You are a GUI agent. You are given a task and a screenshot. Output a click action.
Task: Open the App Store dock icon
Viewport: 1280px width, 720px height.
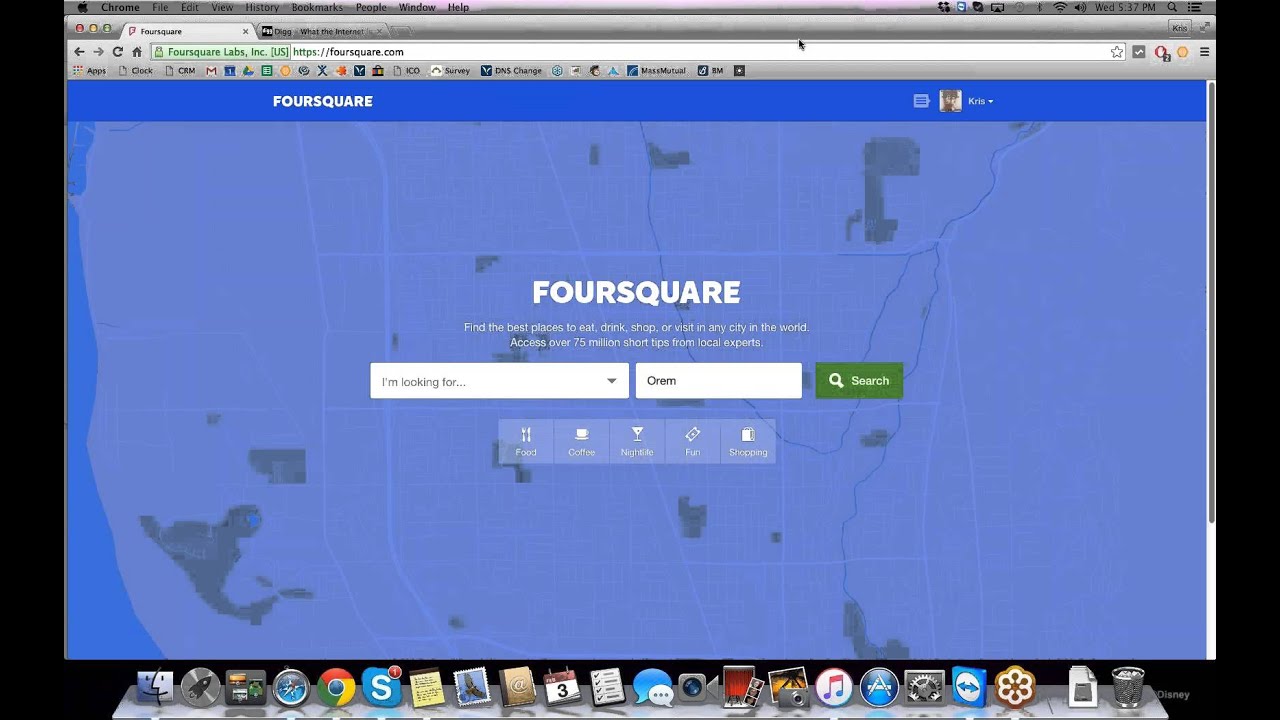(879, 688)
